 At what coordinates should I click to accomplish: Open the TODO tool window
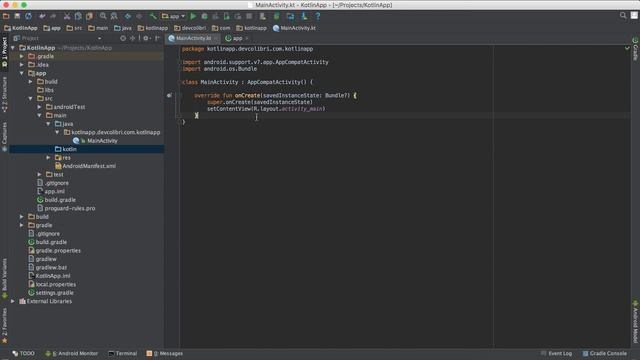point(23,353)
